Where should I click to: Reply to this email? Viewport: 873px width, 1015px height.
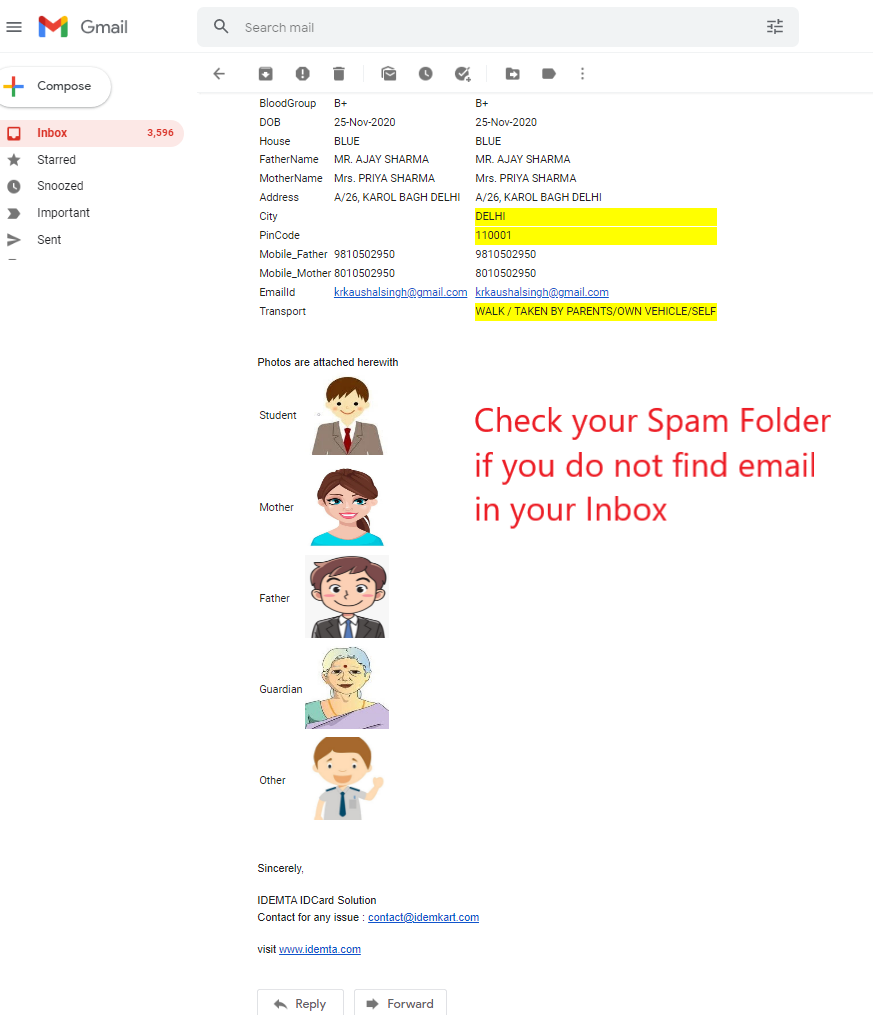coord(300,1003)
